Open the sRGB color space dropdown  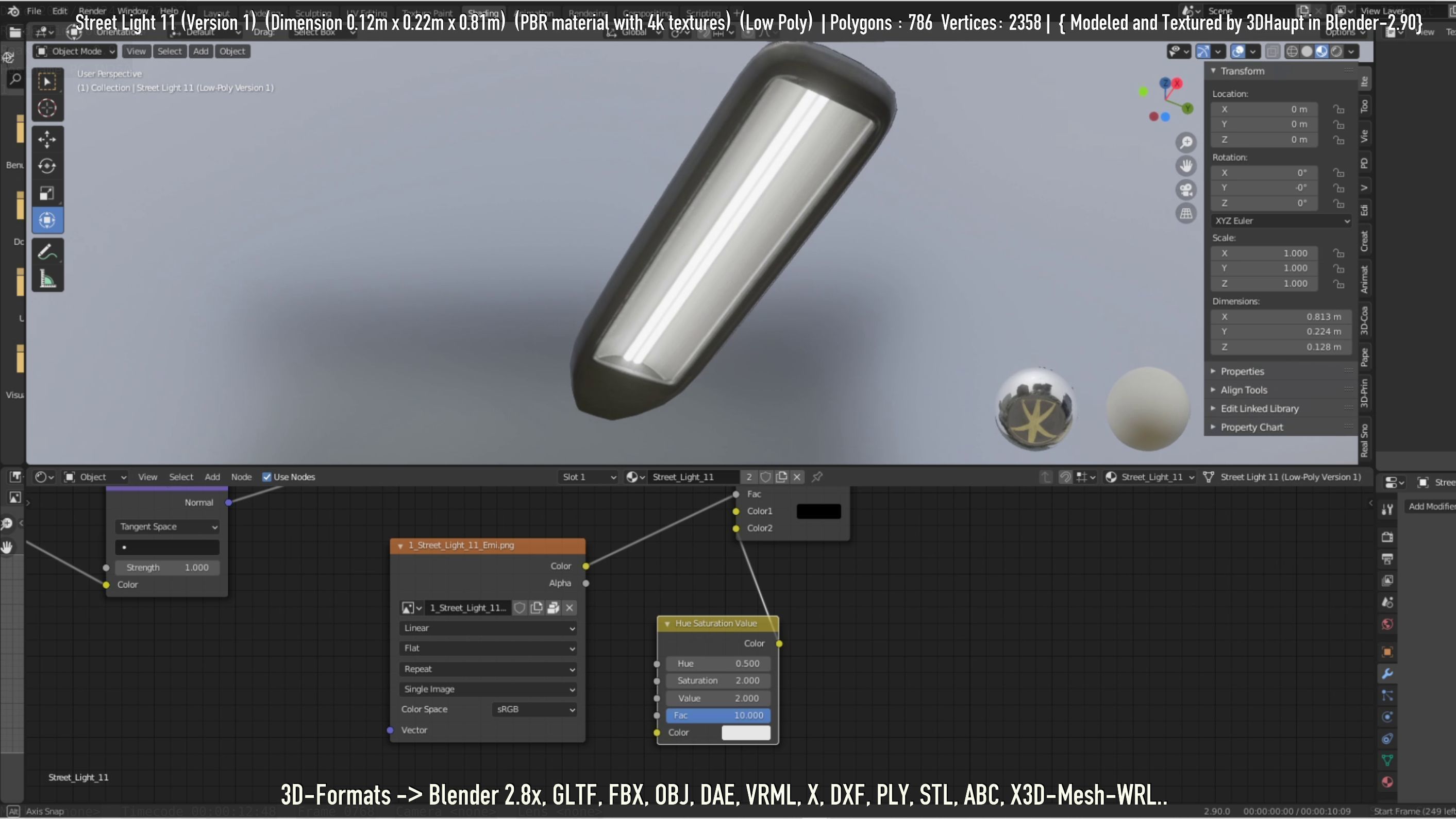tap(534, 709)
